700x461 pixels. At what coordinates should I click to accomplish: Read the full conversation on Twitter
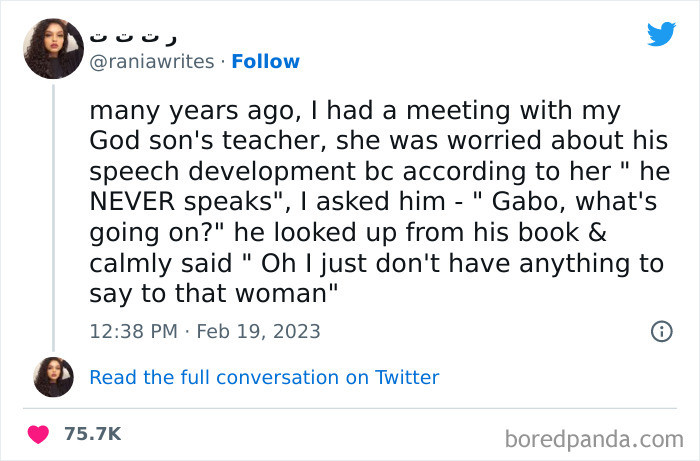[x=264, y=377]
